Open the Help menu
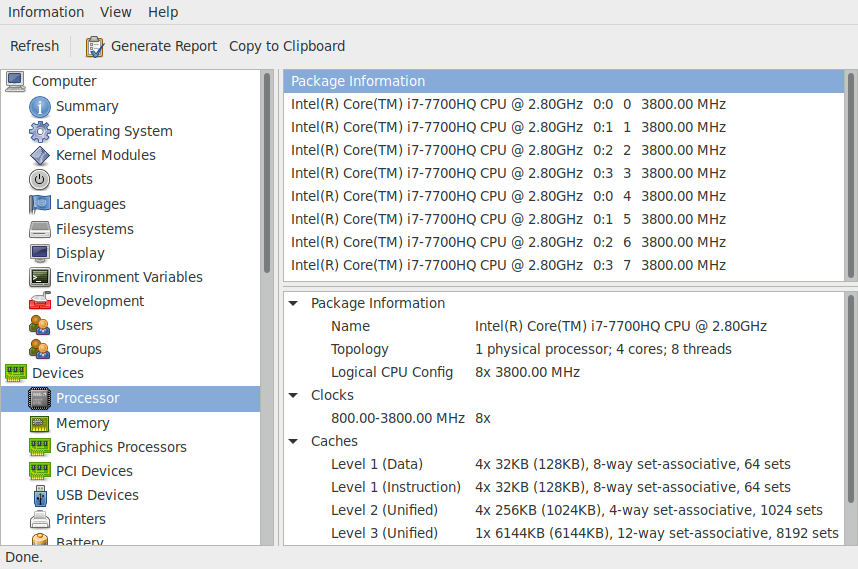The image size is (858, 569). click(163, 12)
